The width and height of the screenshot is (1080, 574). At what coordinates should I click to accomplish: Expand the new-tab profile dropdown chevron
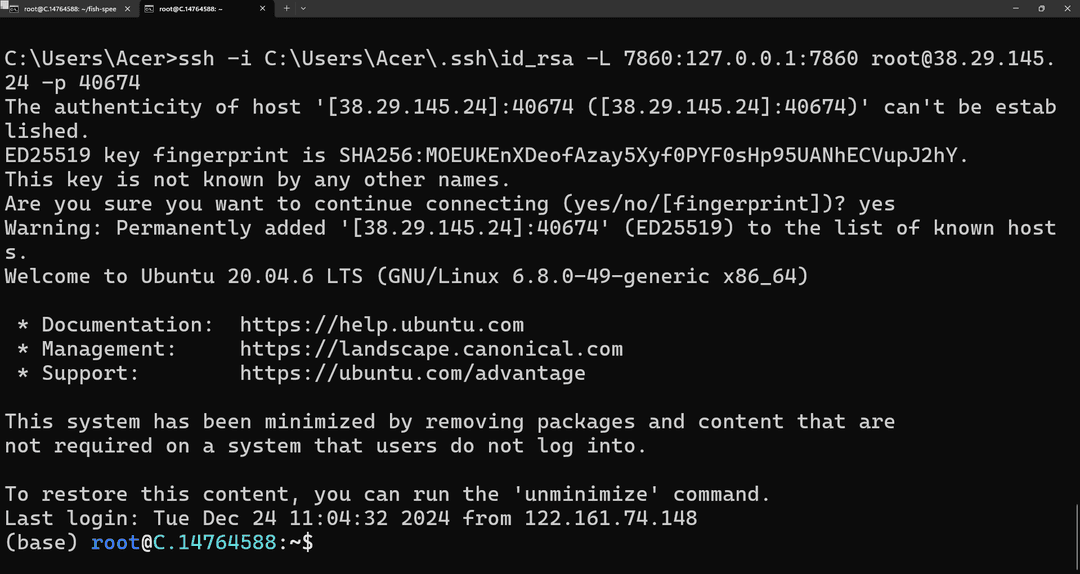tap(304, 8)
